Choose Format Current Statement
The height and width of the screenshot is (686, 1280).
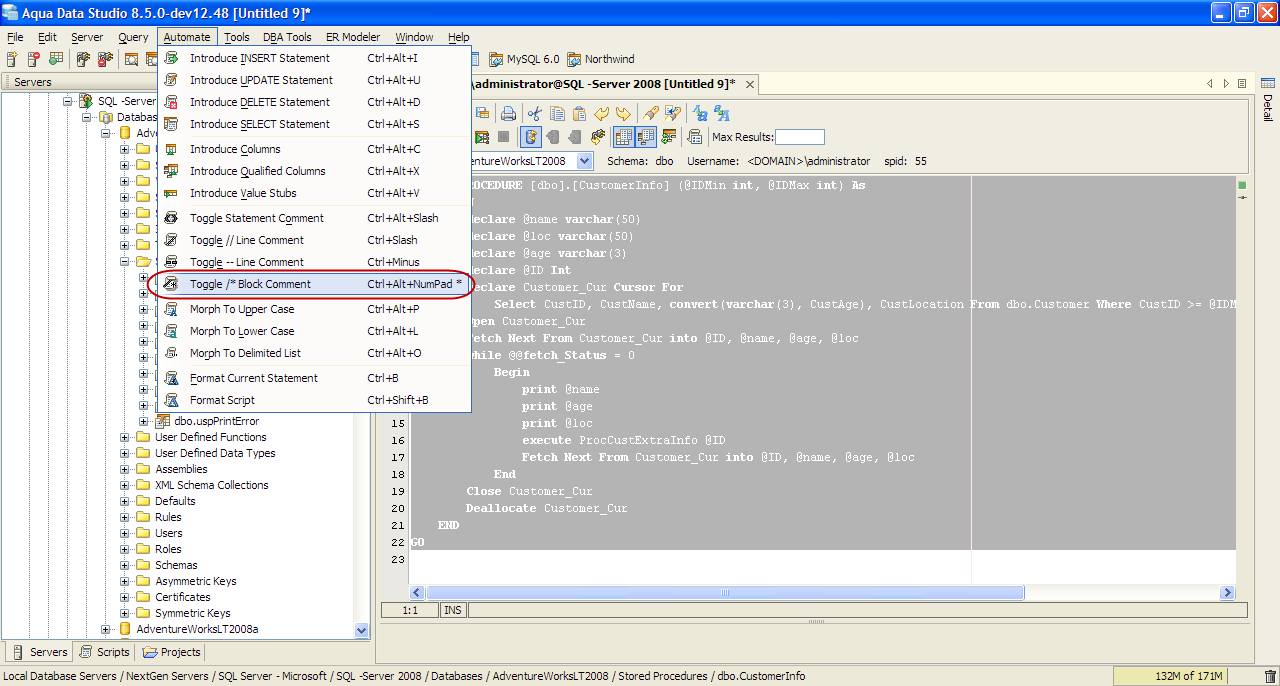pos(315,378)
